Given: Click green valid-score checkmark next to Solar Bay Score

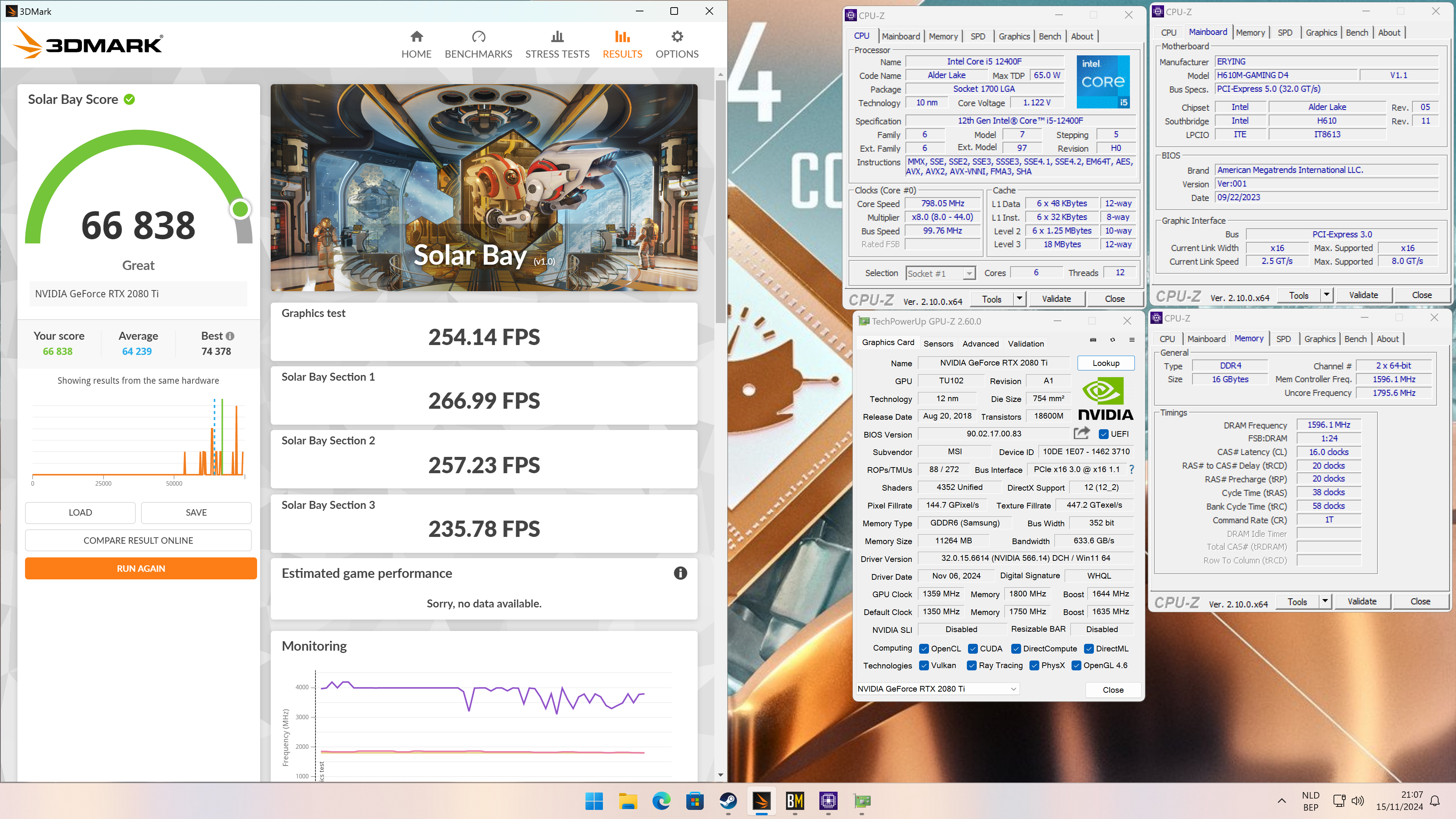Looking at the screenshot, I should (129, 99).
